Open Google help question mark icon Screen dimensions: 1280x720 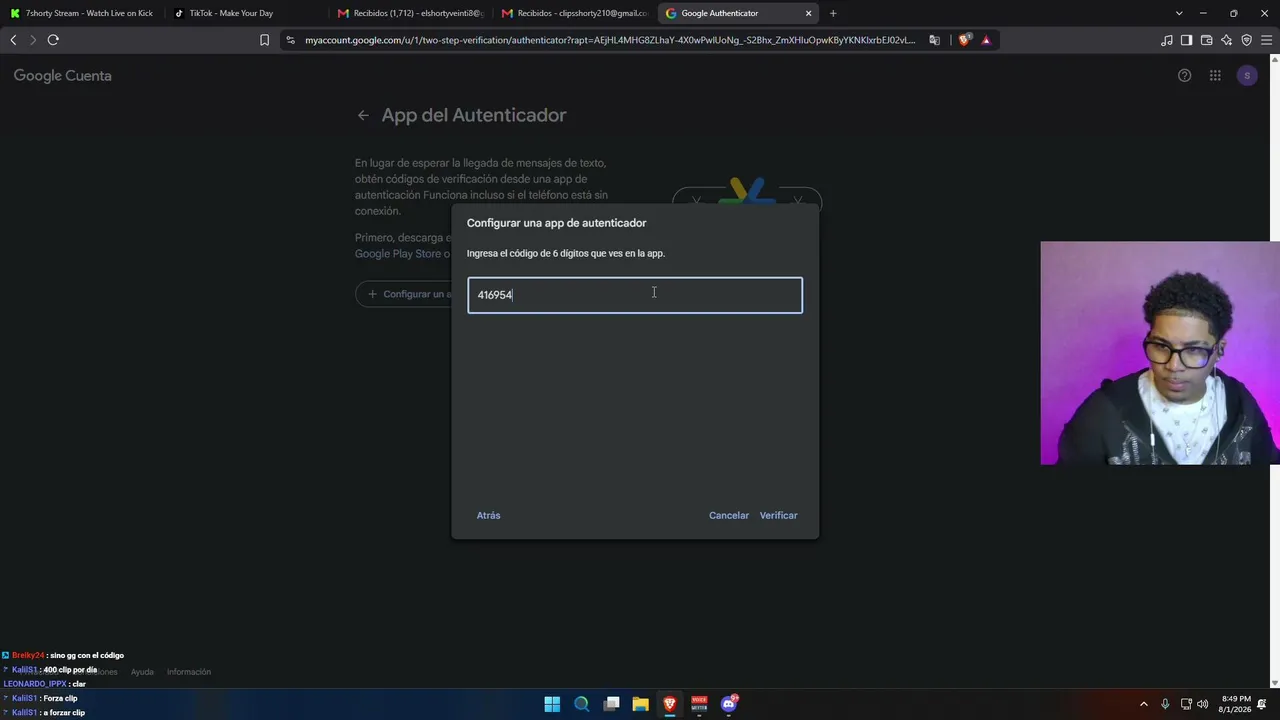[x=1184, y=76]
